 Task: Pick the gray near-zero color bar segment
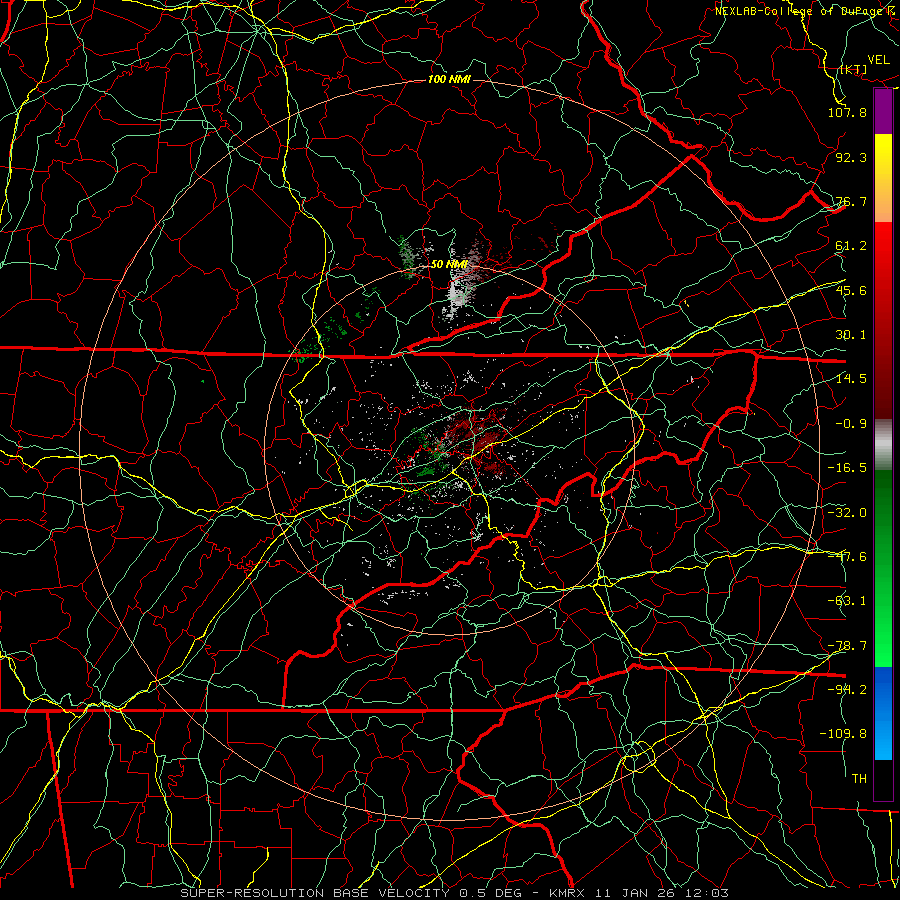[x=883, y=445]
